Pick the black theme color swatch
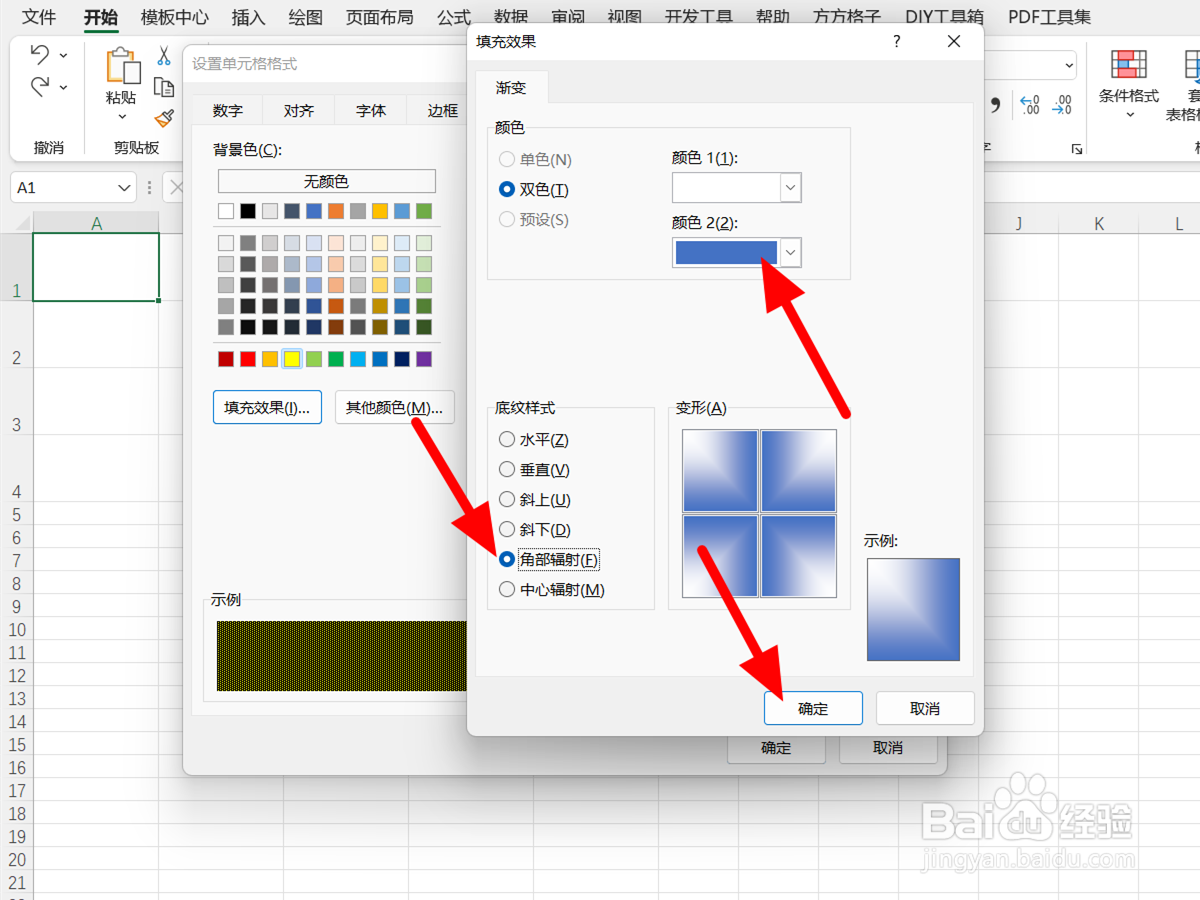Screen dimensions: 1200x900 [x=248, y=211]
